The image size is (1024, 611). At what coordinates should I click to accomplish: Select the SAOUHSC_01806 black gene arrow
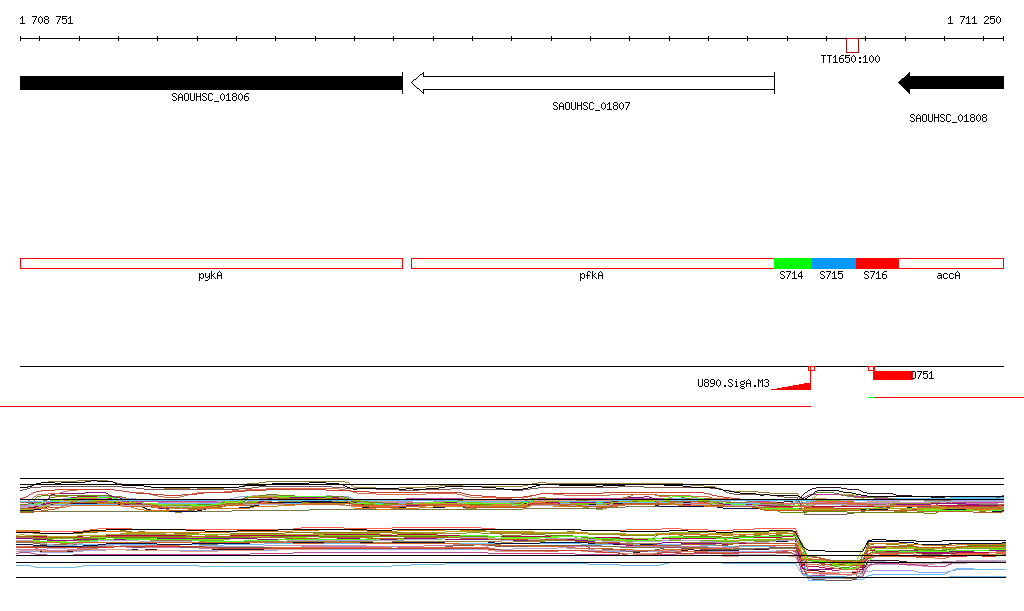(x=211, y=83)
